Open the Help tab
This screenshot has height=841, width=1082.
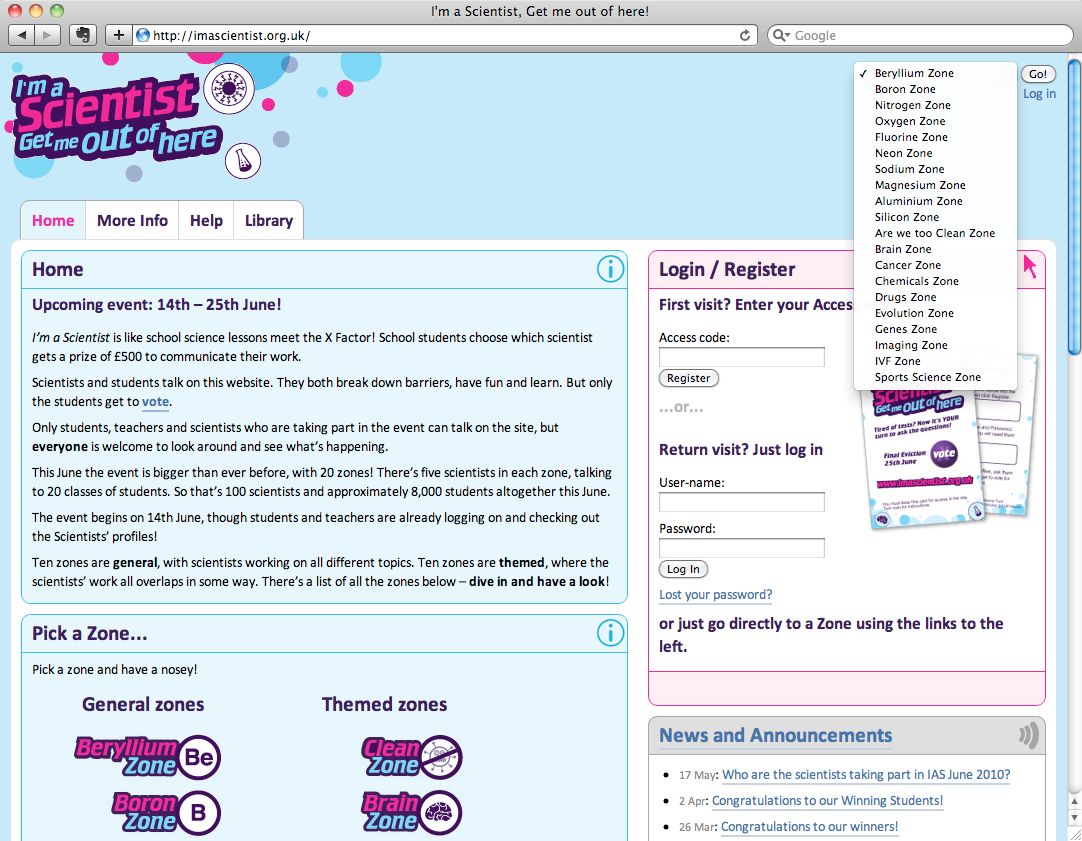206,220
